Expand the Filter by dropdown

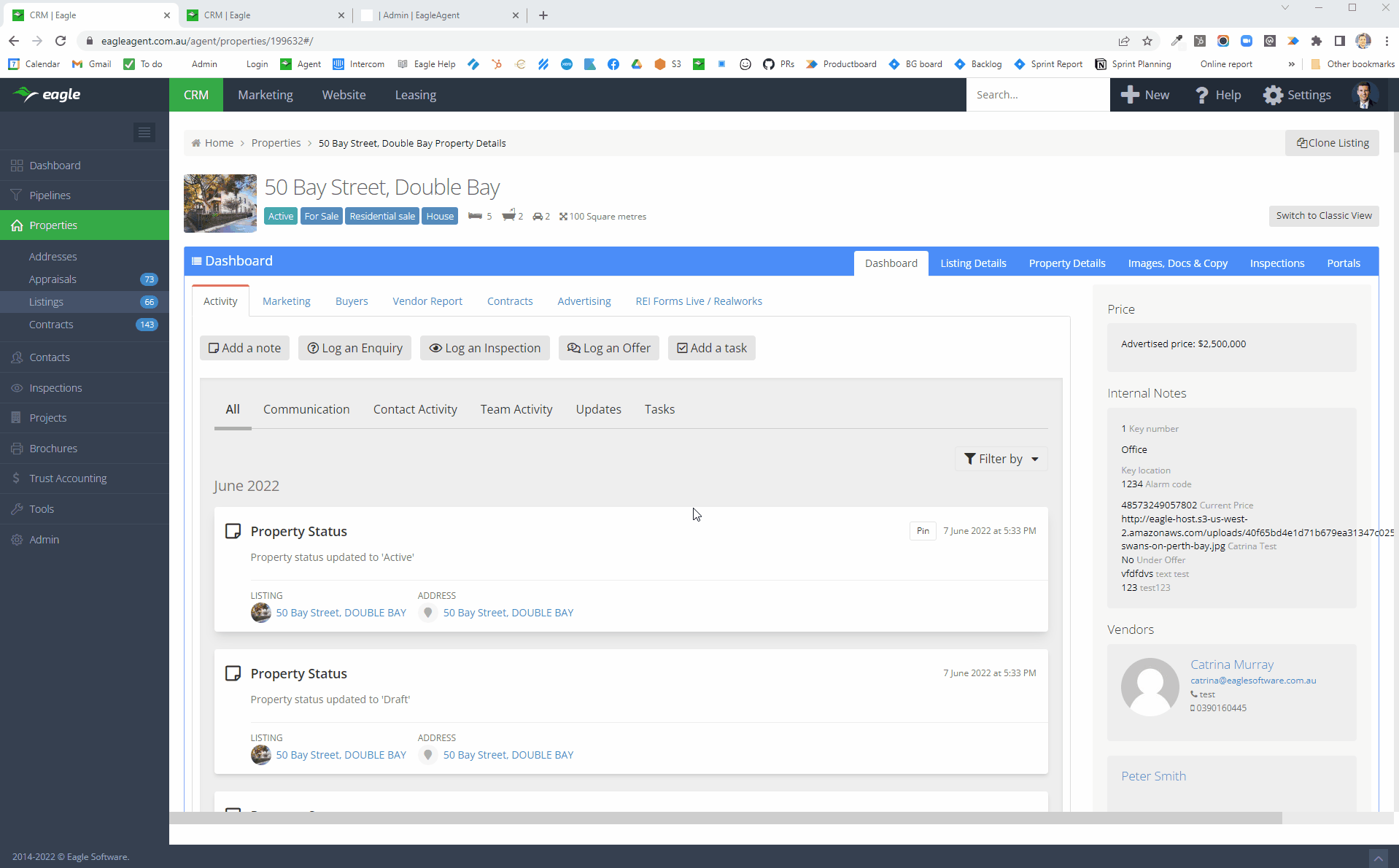coord(1001,459)
